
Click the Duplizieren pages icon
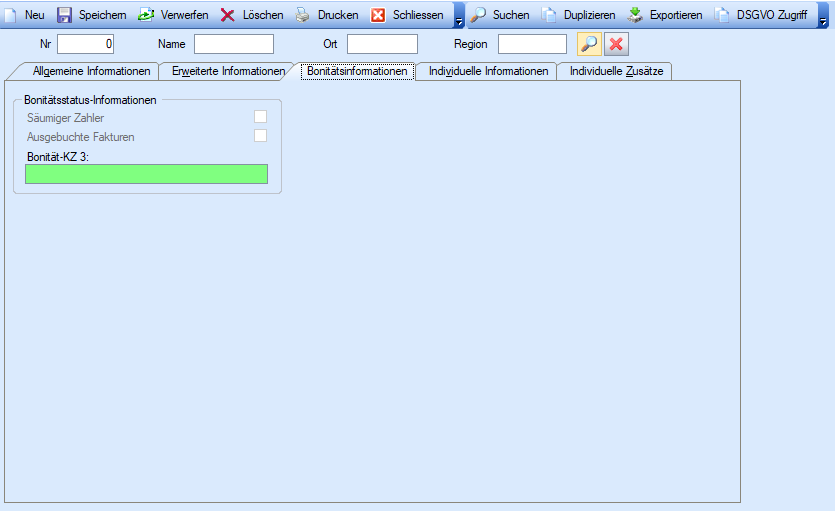pyautogui.click(x=549, y=15)
